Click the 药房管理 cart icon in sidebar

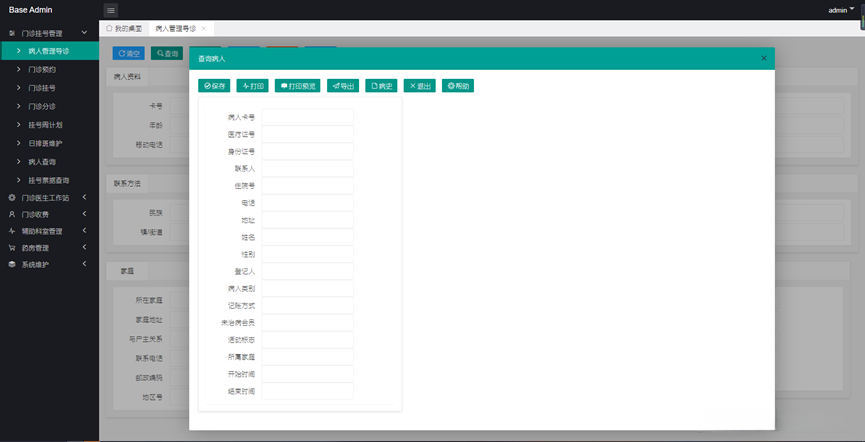[x=12, y=248]
